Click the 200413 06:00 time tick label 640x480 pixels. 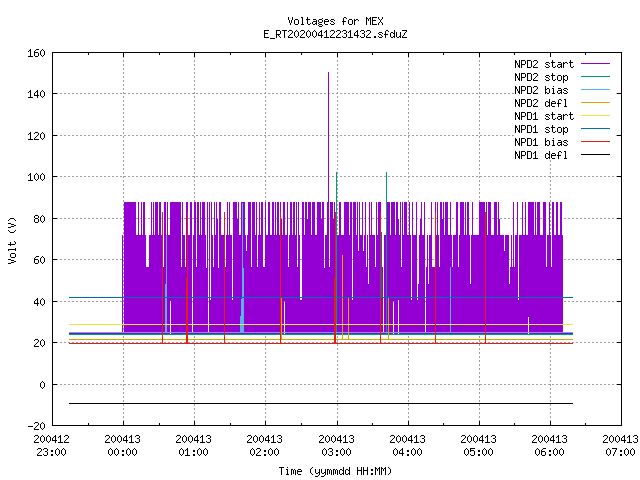pos(549,446)
